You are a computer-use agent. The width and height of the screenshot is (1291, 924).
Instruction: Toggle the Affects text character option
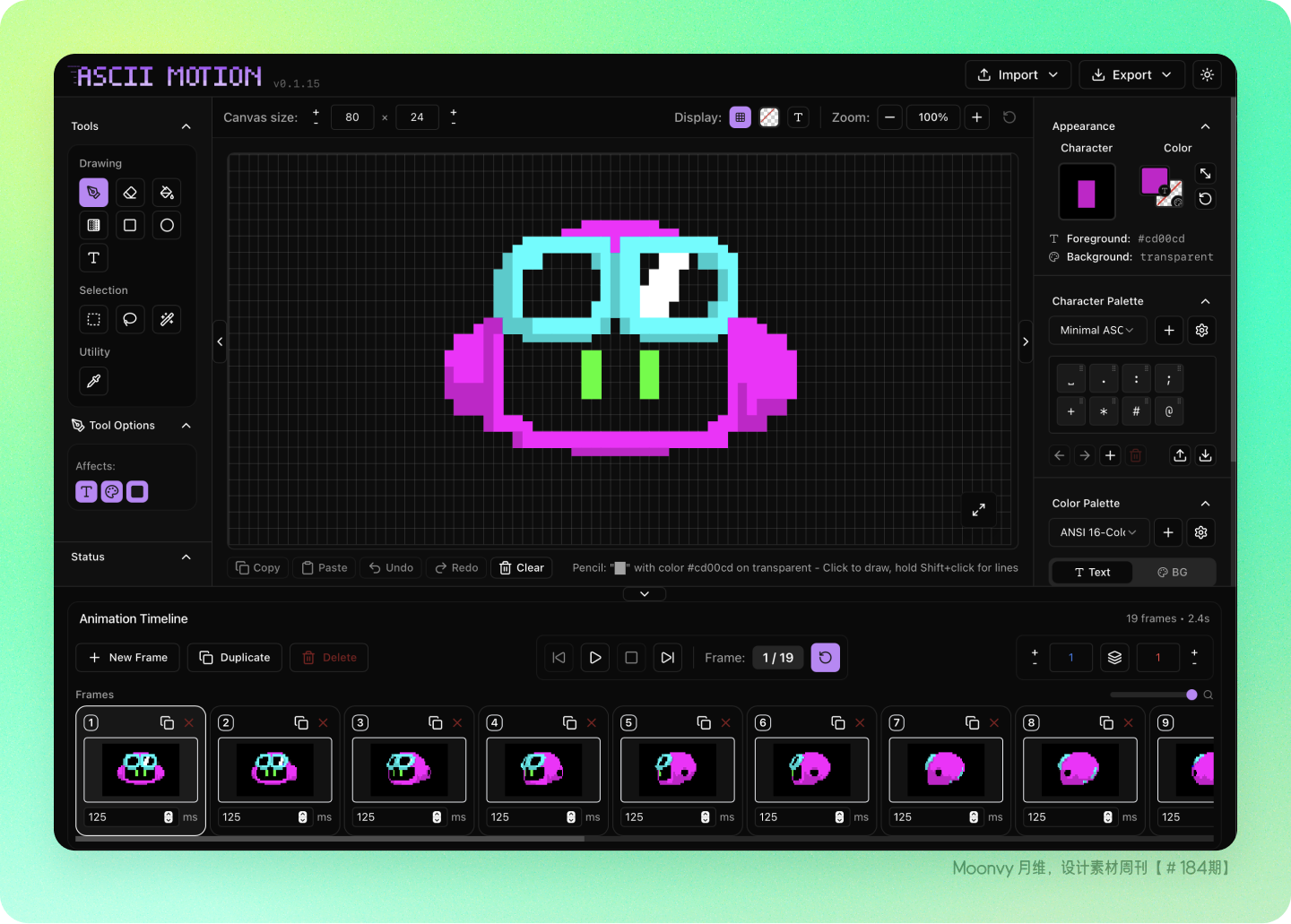tap(86, 491)
